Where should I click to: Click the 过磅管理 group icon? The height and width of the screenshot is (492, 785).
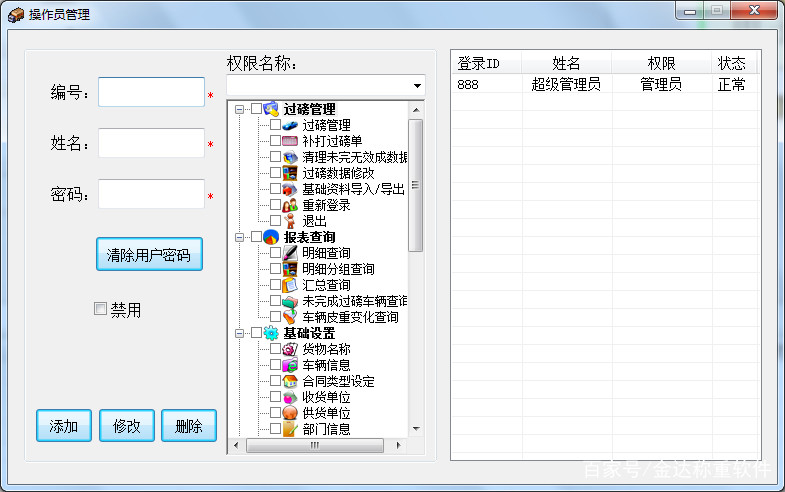(x=271, y=109)
